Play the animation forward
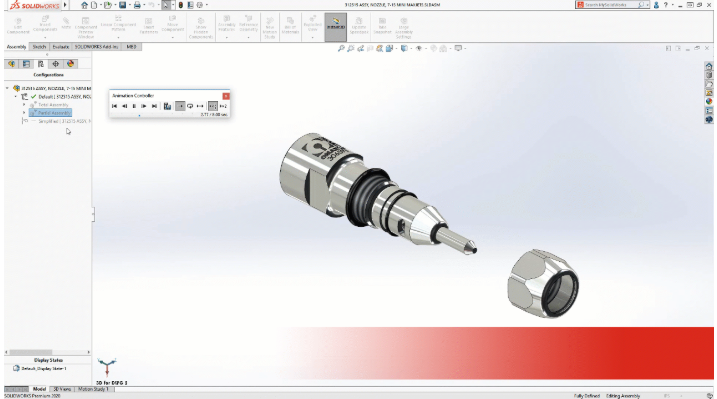Image resolution: width=717 pixels, height=399 pixels. 144,106
